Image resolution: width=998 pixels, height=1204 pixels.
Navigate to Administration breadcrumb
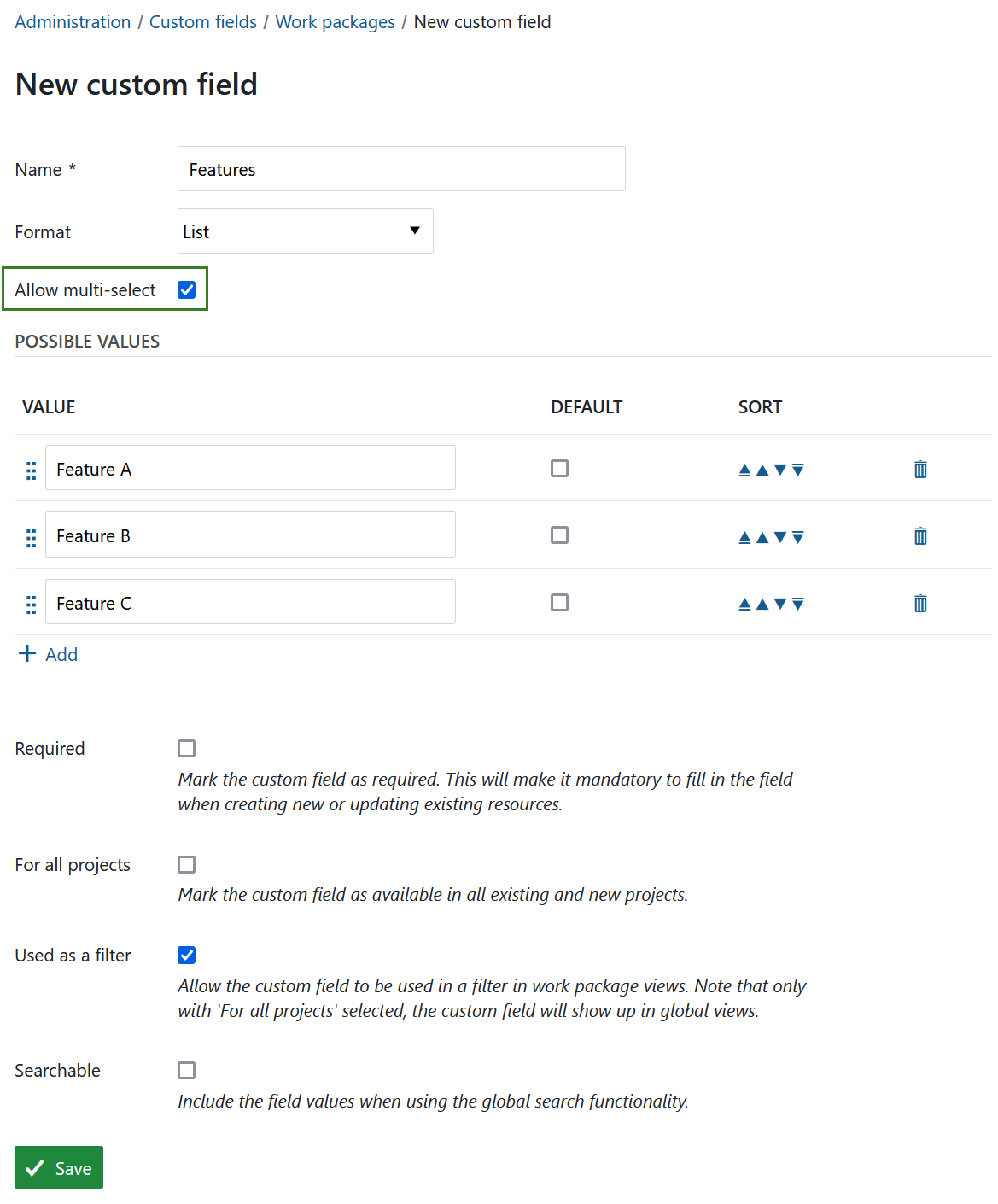[73, 22]
